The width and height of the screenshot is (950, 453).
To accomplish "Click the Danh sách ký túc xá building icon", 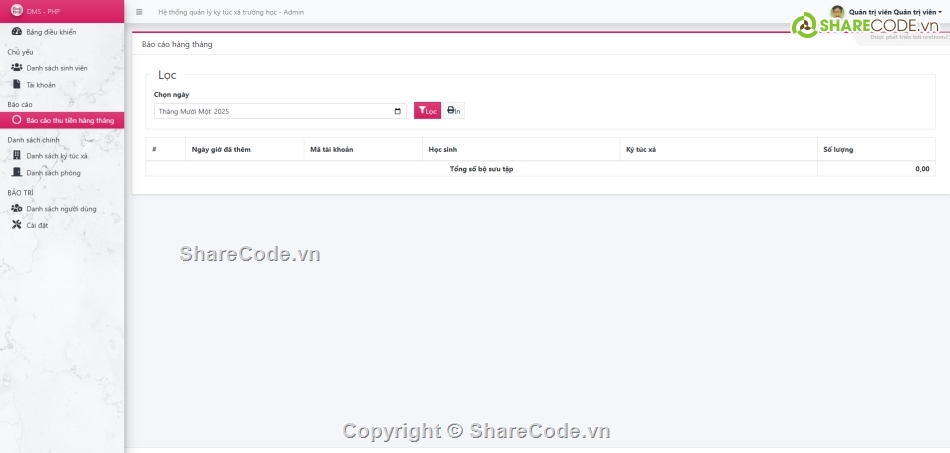I will click(x=17, y=156).
